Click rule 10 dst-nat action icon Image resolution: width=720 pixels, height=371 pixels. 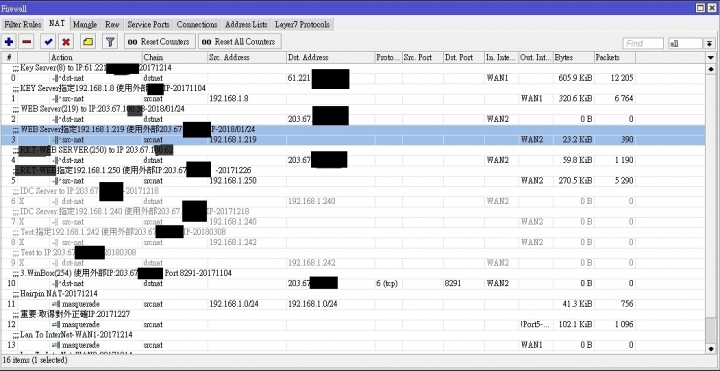[56, 284]
